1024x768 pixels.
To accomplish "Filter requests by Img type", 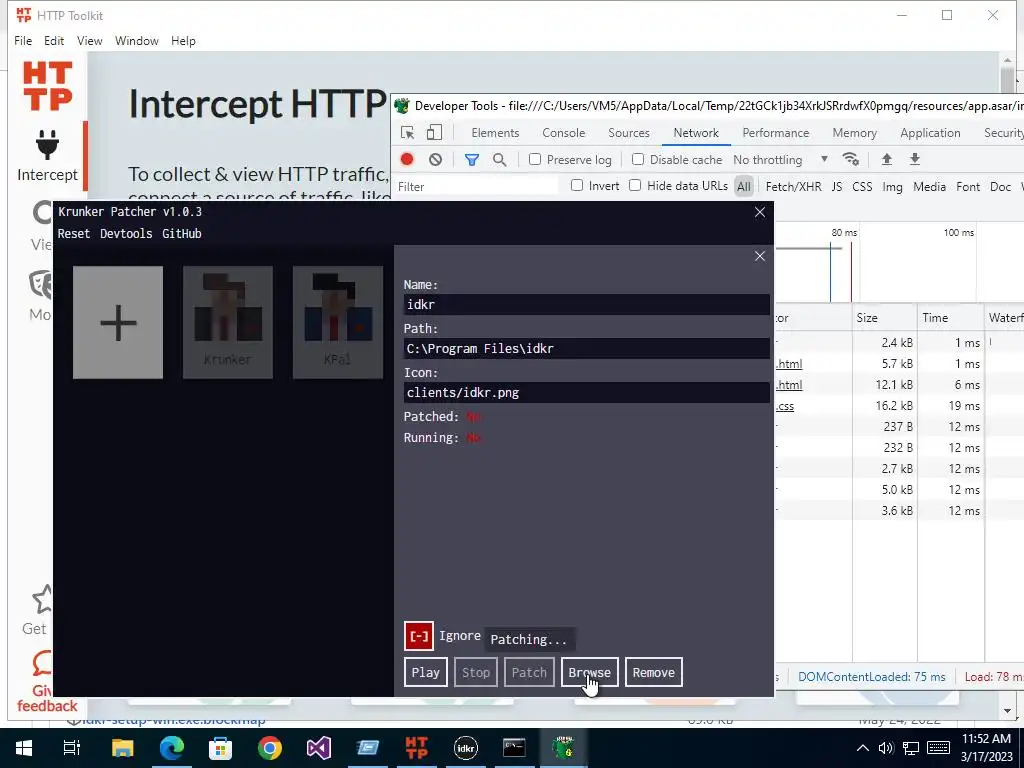I will coord(892,186).
